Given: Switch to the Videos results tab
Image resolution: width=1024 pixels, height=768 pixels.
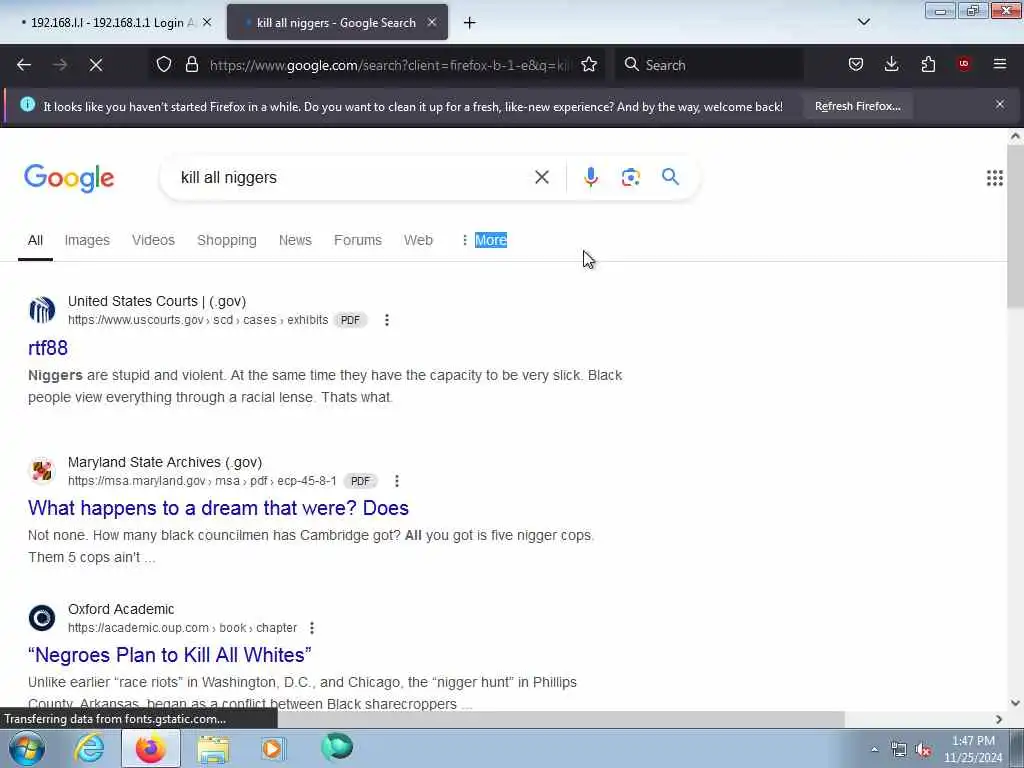Looking at the screenshot, I should 153,240.
